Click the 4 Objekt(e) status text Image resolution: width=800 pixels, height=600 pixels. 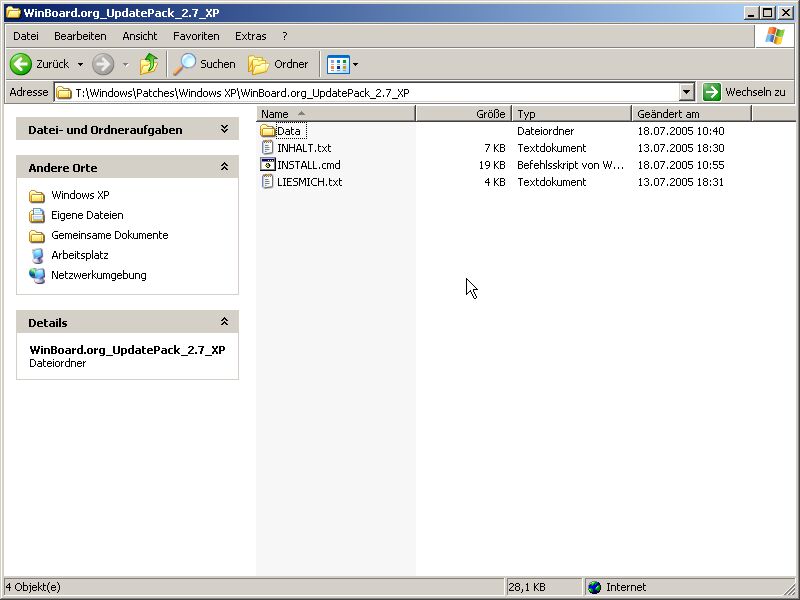click(x=33, y=587)
